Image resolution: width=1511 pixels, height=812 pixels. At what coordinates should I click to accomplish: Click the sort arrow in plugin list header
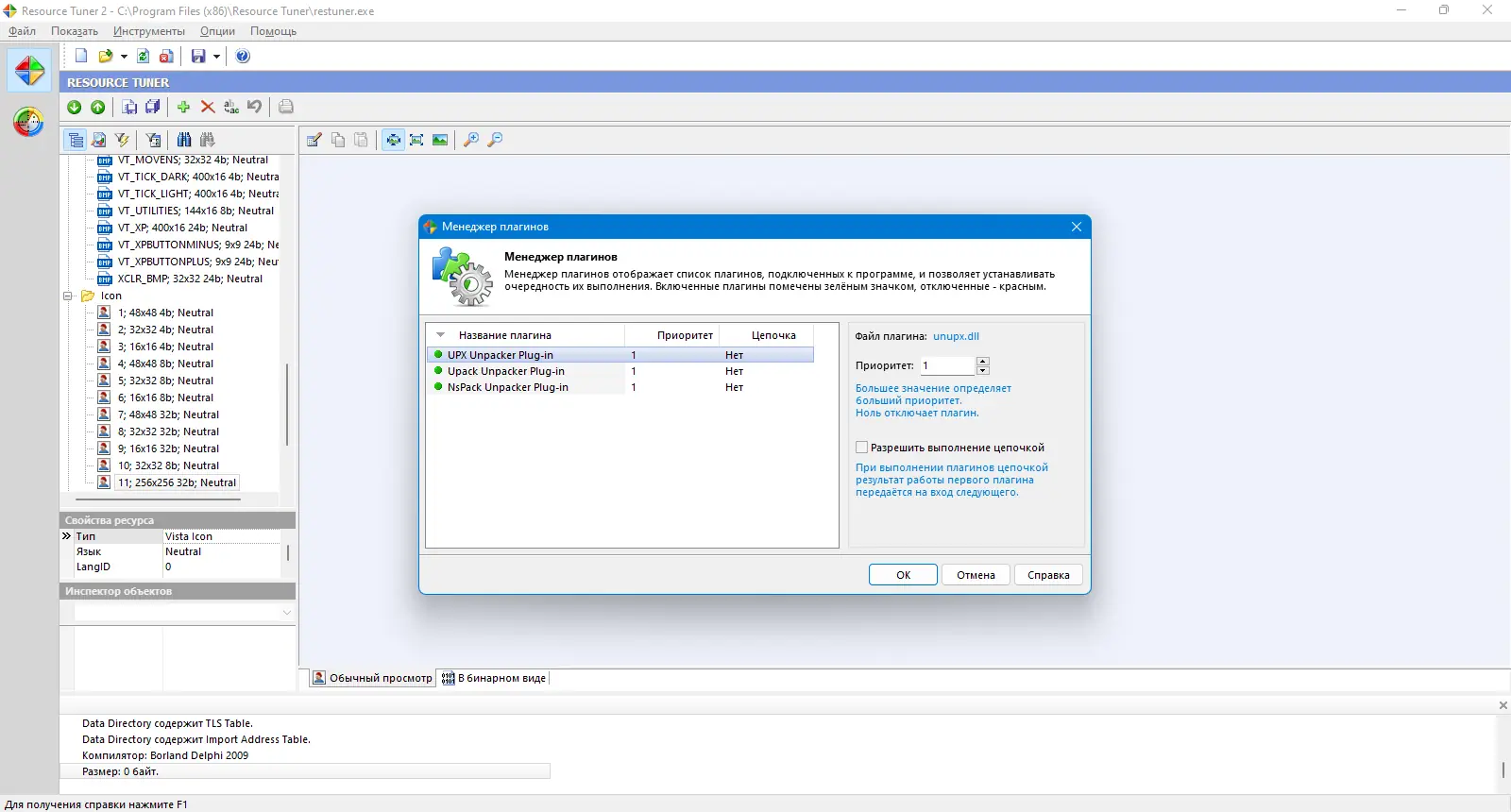[440, 335]
